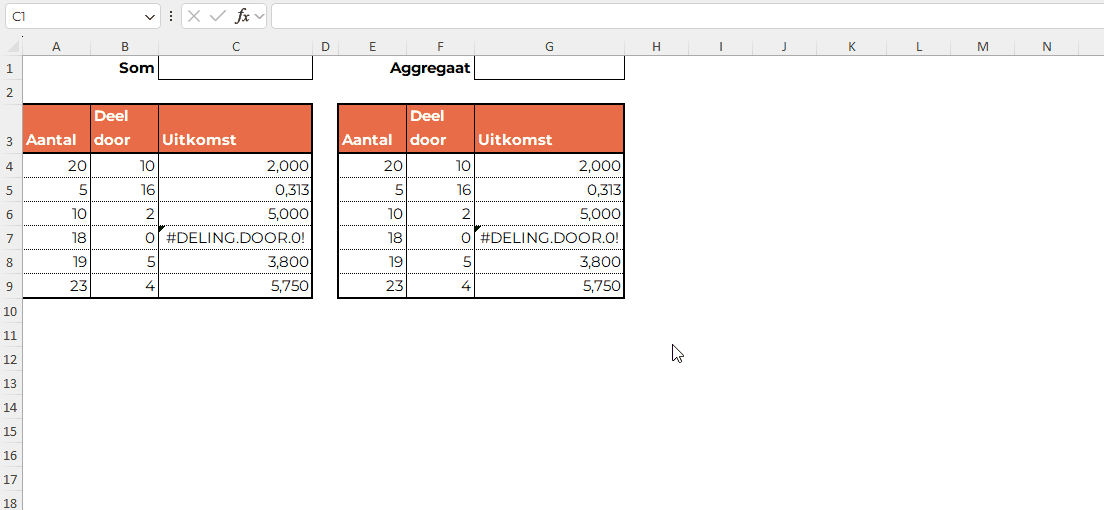The image size is (1104, 510).
Task: Click the three-dot formula bar handle
Action: 171,16
